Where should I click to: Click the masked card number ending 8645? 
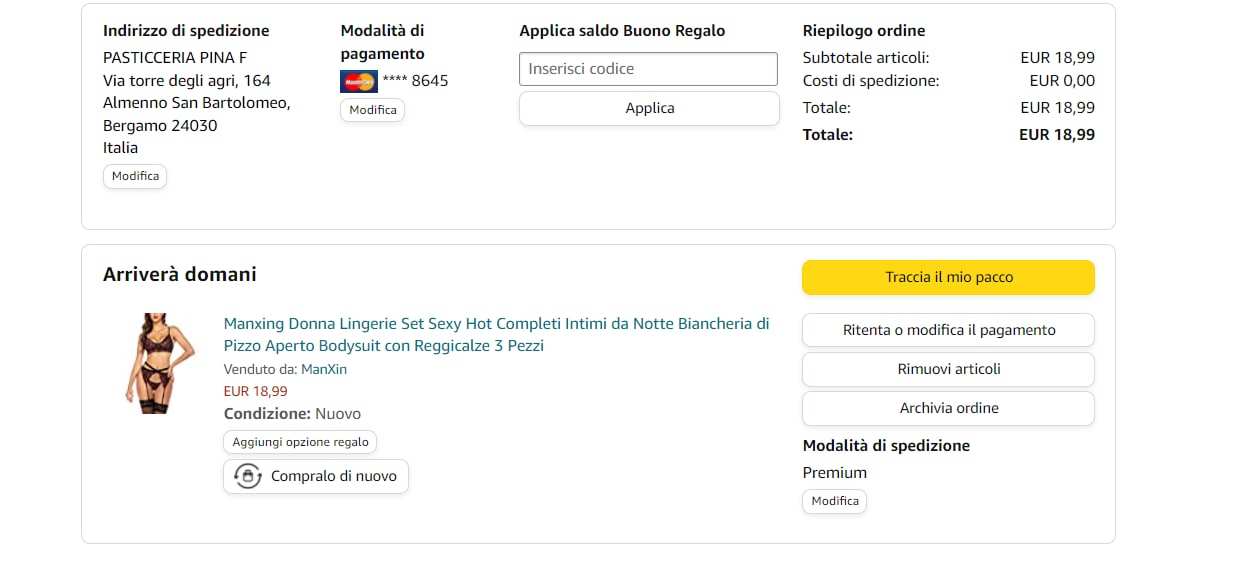[415, 81]
